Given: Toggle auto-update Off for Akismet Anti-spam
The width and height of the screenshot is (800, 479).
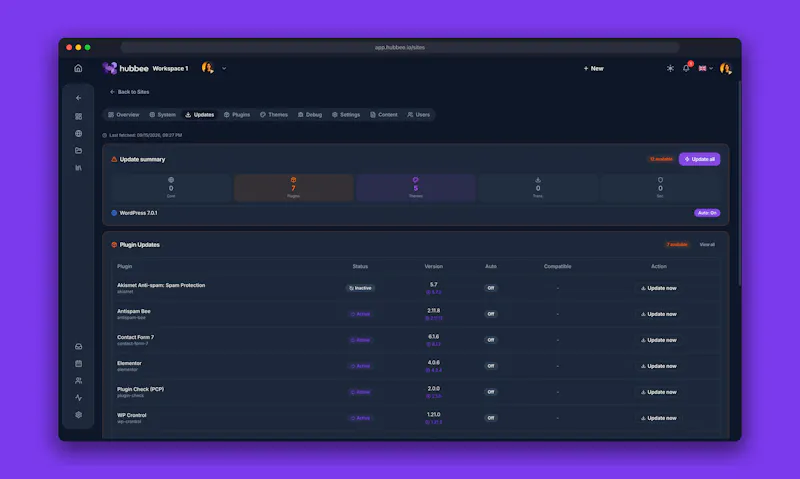Looking at the screenshot, I should click(x=490, y=288).
